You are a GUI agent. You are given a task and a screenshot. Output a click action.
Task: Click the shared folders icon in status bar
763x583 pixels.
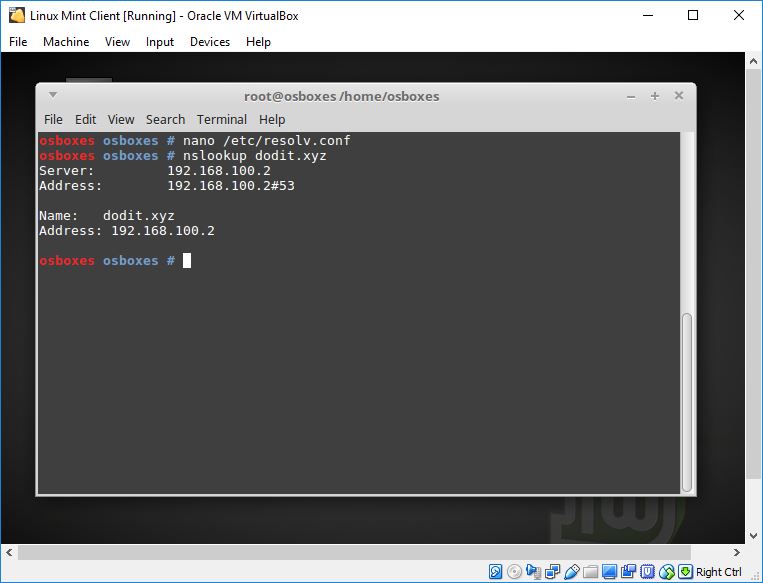590,571
